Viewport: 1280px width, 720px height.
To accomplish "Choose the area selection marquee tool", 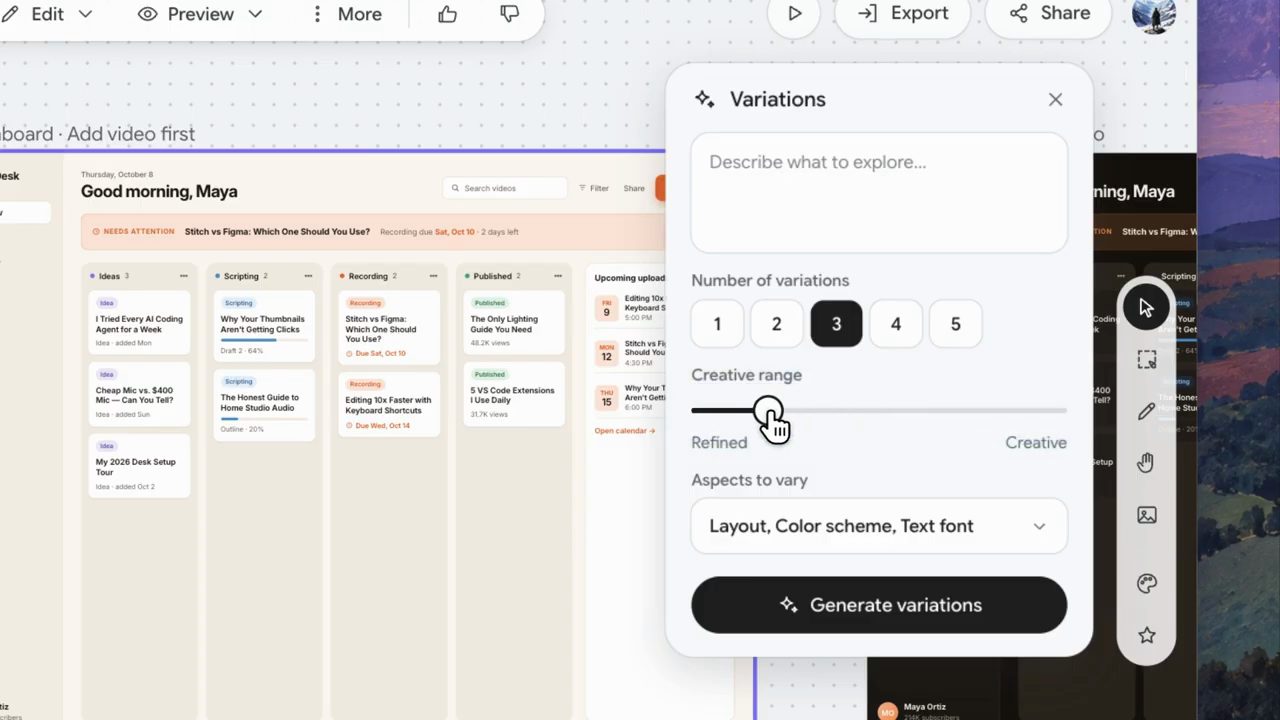I will [1146, 360].
